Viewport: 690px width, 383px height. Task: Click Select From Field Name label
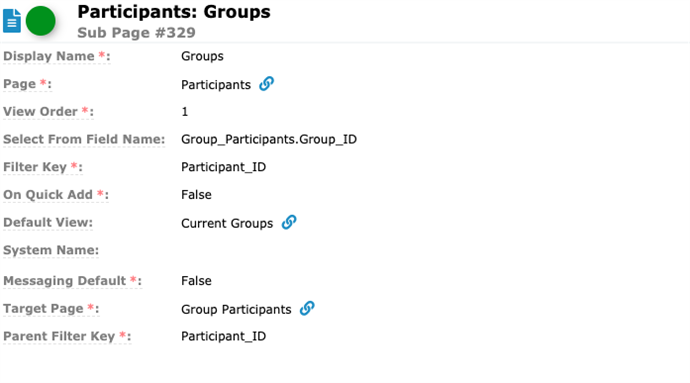(x=84, y=140)
